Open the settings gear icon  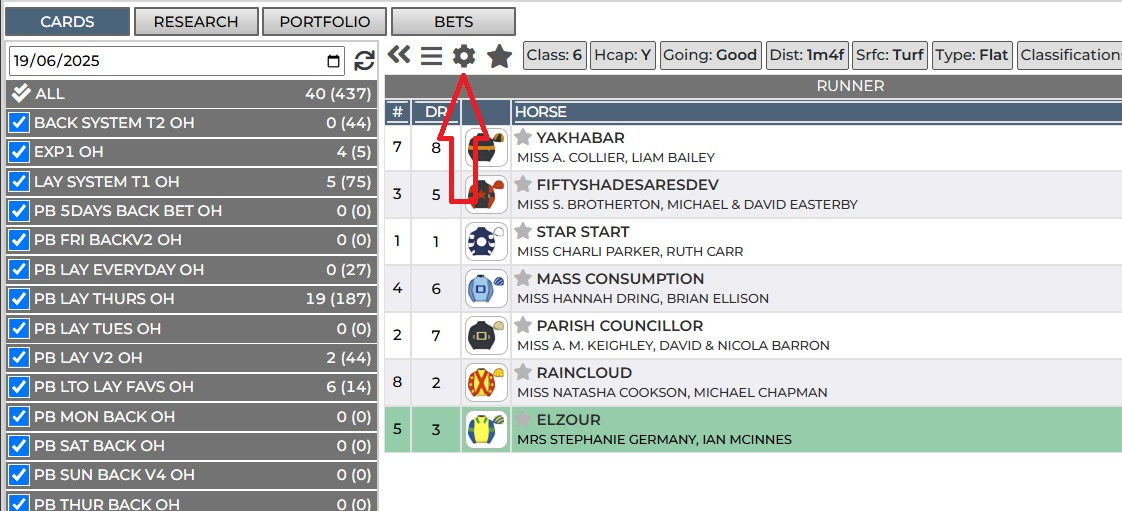464,56
